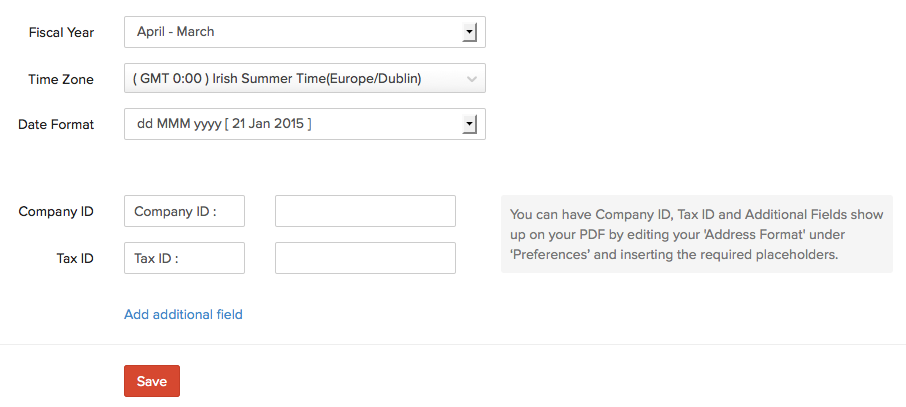Click the Time Zone chevron icon
This screenshot has height=407, width=906.
(472, 79)
